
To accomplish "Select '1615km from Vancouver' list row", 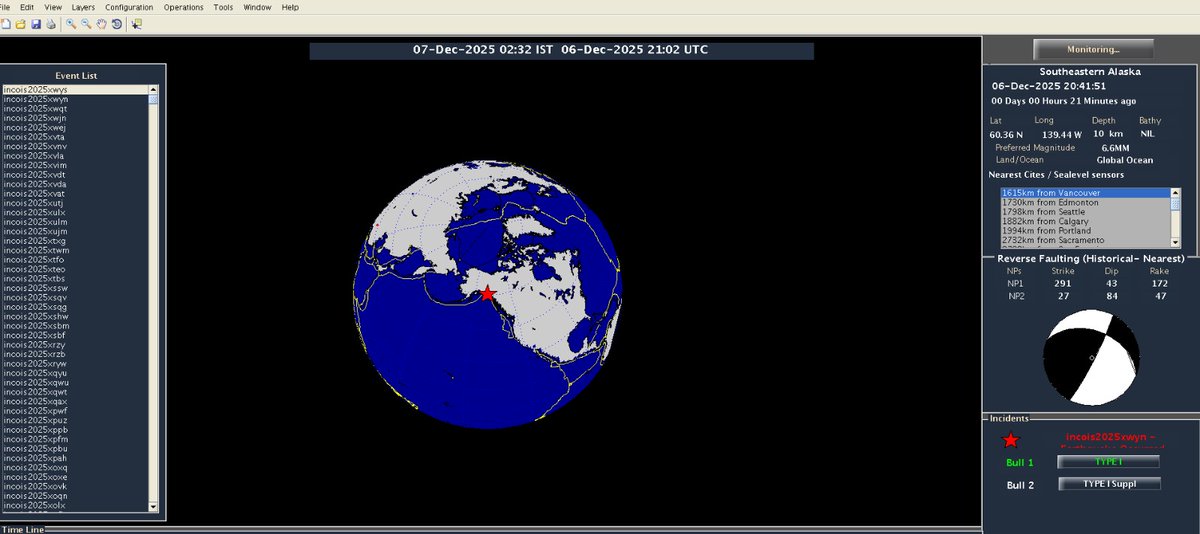I will [x=1085, y=193].
